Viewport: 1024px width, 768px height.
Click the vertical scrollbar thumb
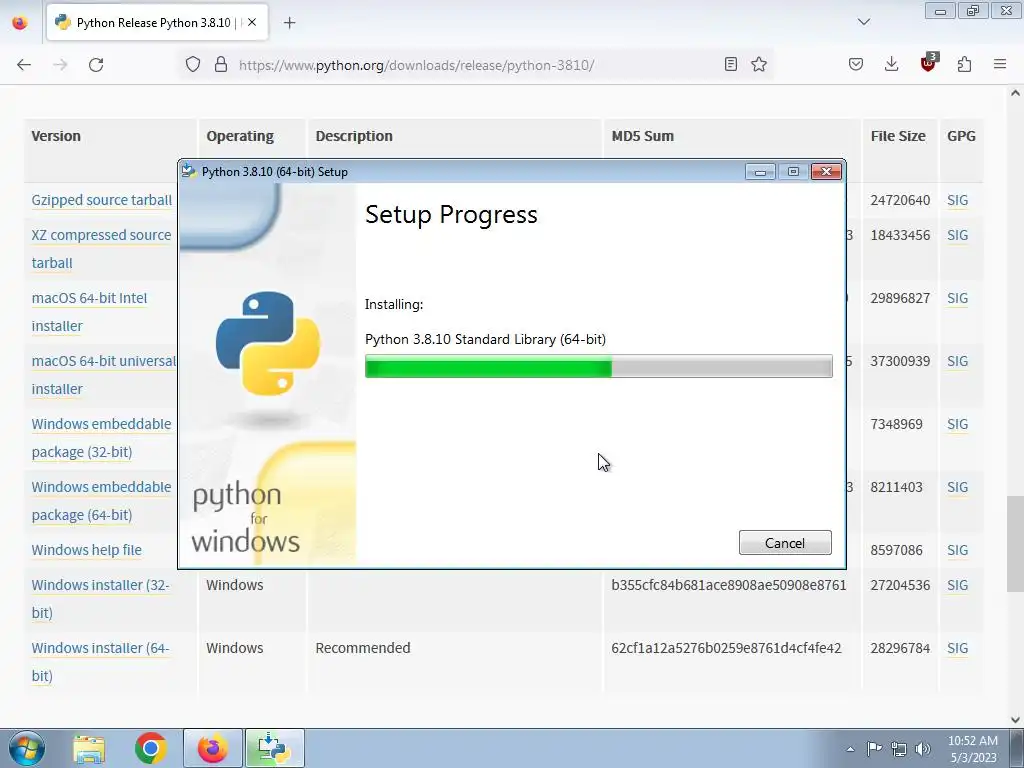[1015, 544]
